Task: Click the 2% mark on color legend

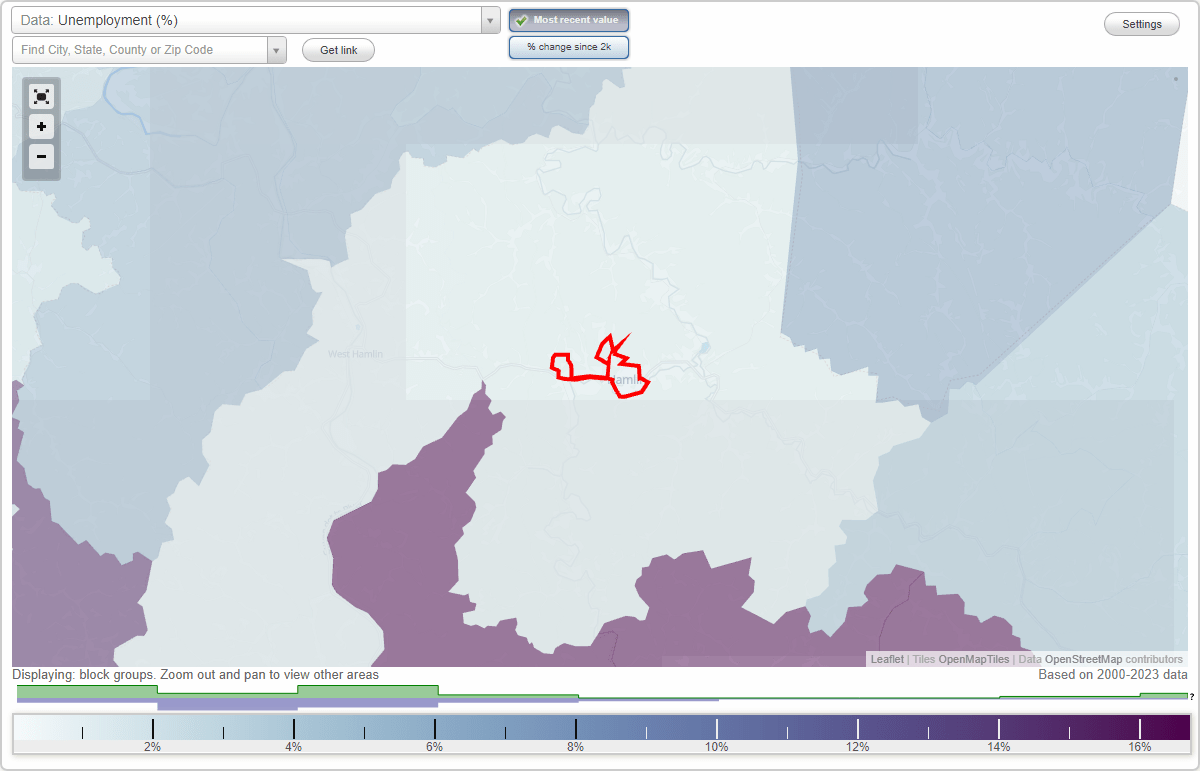Action: pos(152,747)
